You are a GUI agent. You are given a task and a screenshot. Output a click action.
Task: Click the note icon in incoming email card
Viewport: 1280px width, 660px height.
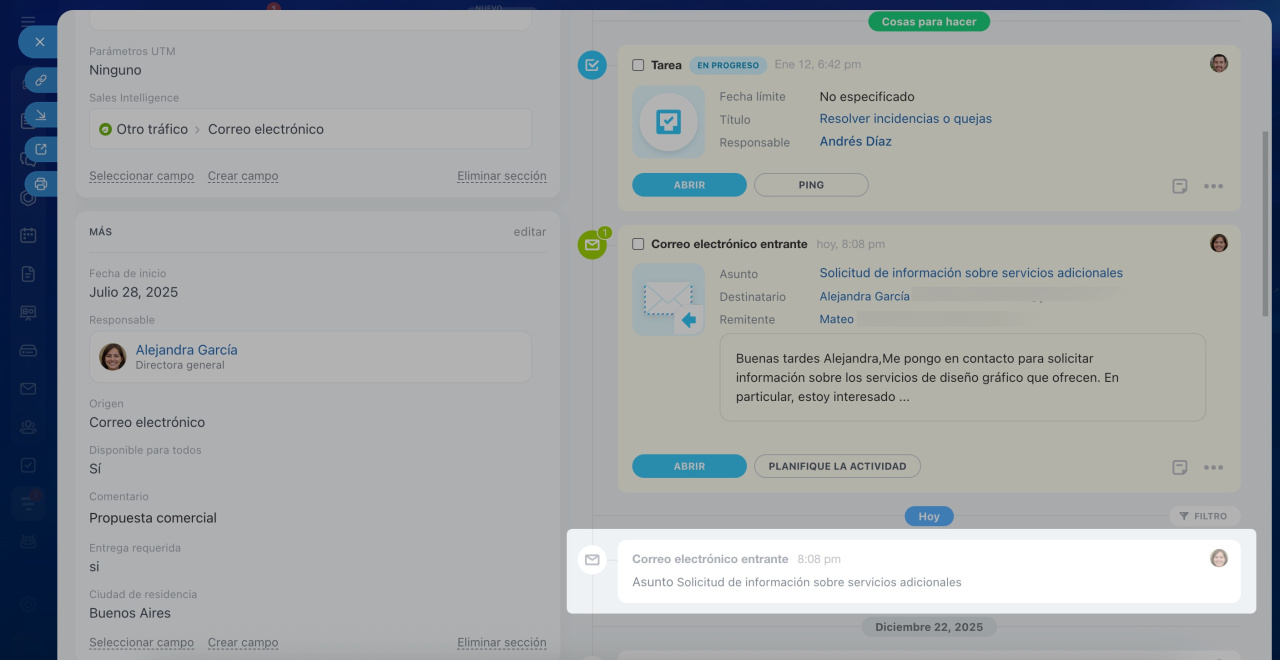tap(1180, 467)
